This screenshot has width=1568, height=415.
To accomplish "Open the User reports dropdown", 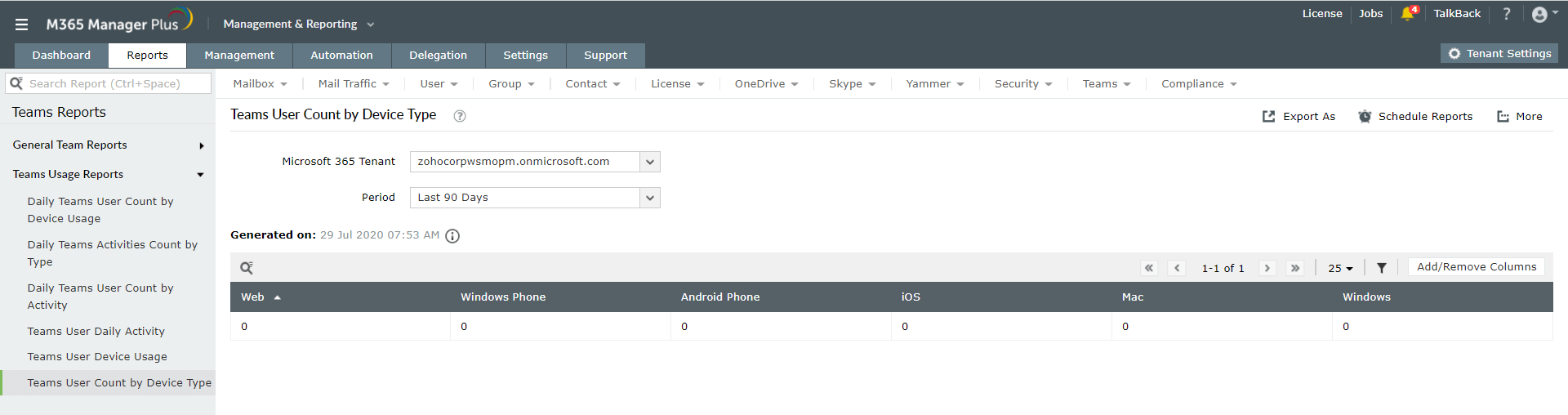I will pos(439,84).
